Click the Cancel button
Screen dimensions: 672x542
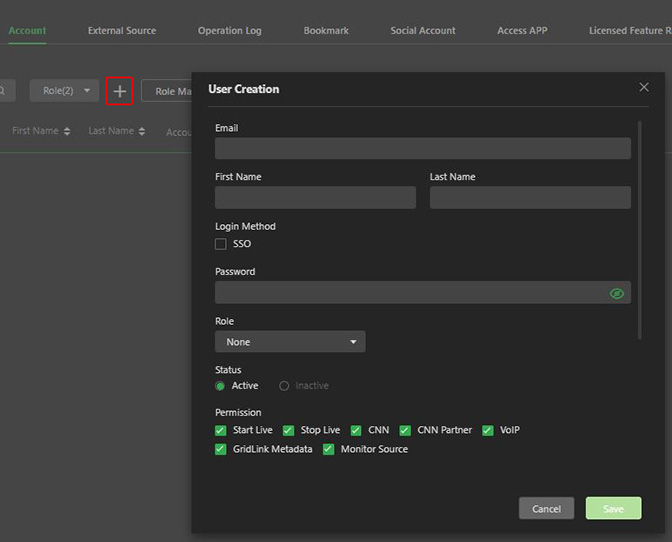(x=546, y=508)
